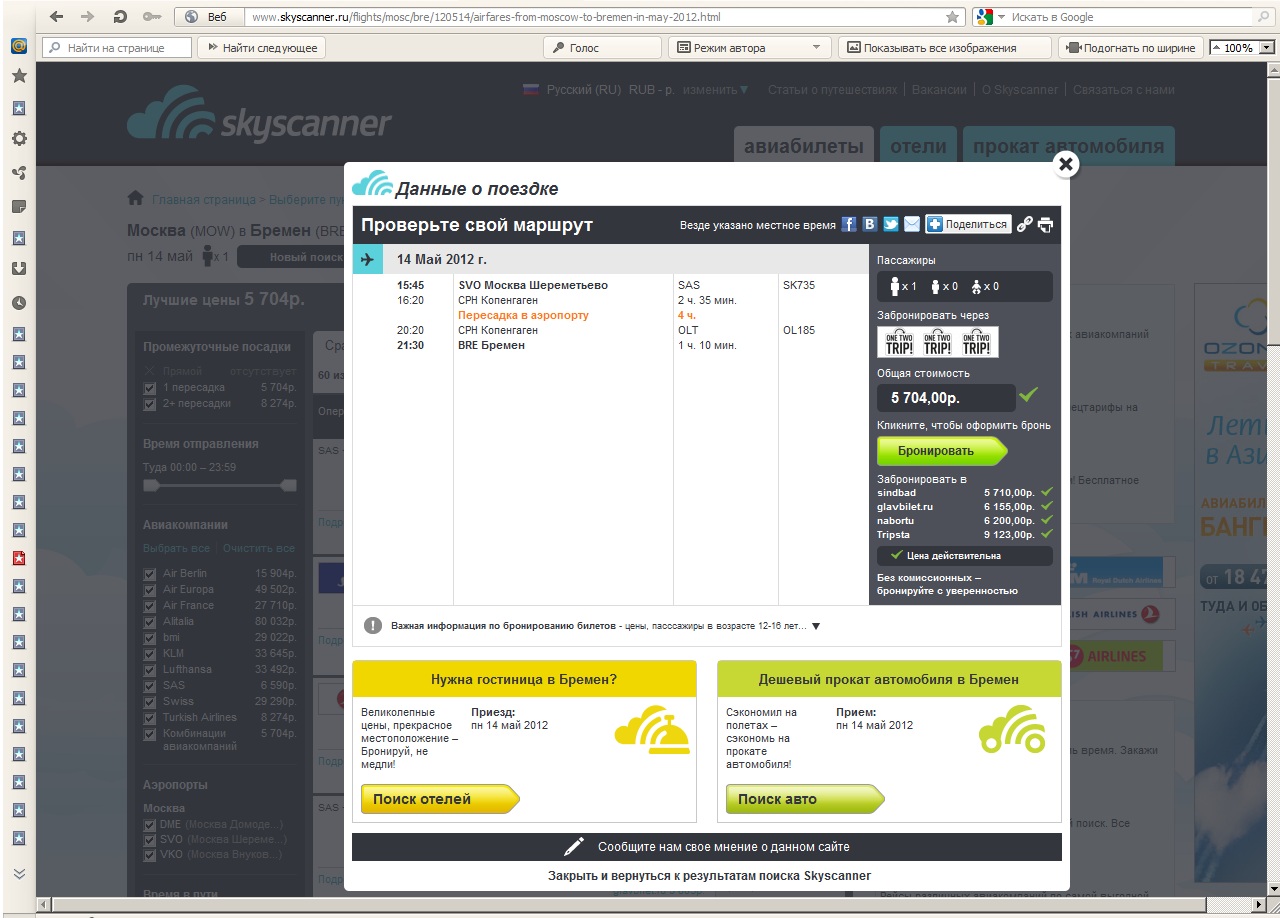Reload the page in browser toolbar
Screen dimensions: 1280x918
(120, 17)
